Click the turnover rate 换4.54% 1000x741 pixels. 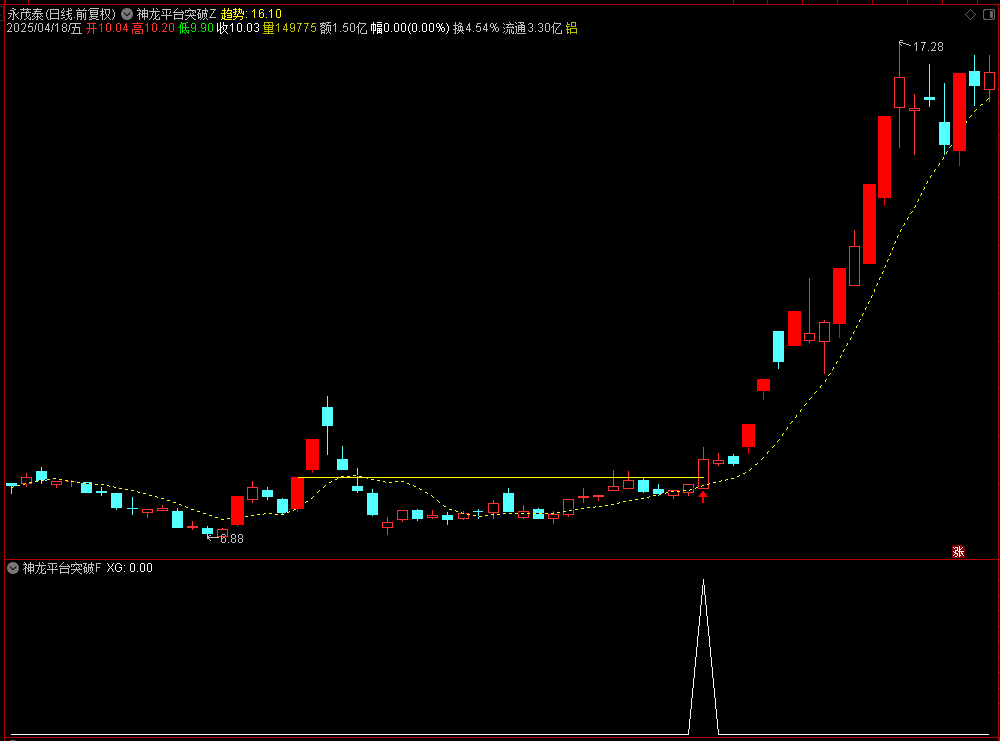pyautogui.click(x=476, y=28)
